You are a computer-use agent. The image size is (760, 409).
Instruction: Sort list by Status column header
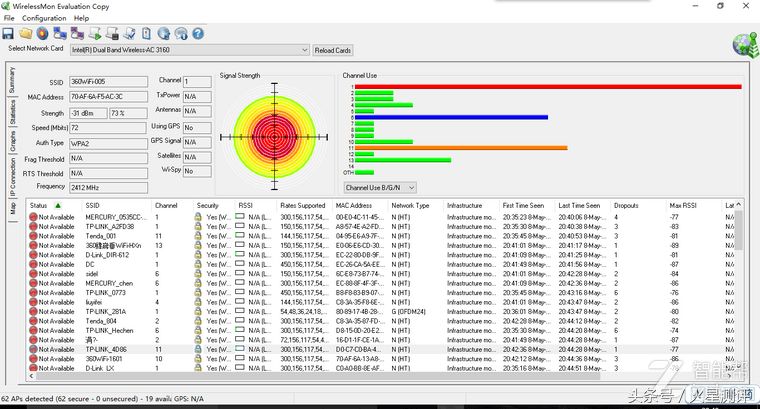click(40, 205)
